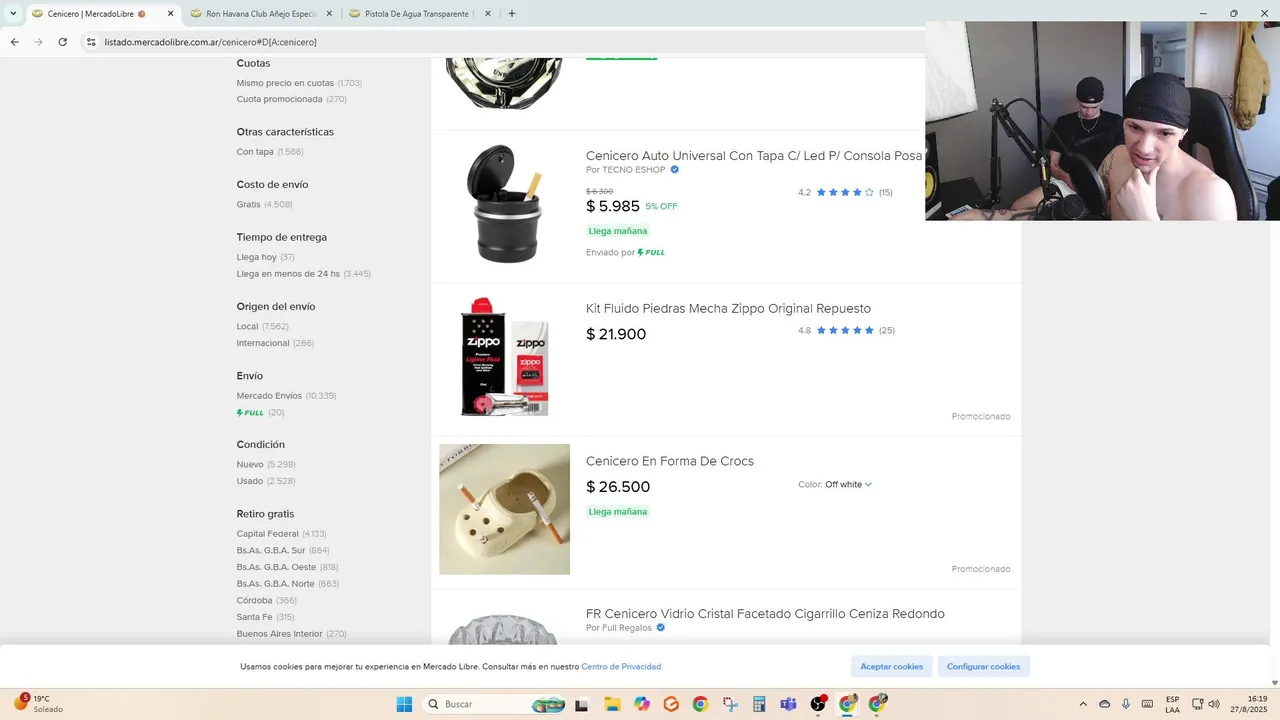
Task: Open weather widget 19°C Soleado
Action: pos(38,704)
